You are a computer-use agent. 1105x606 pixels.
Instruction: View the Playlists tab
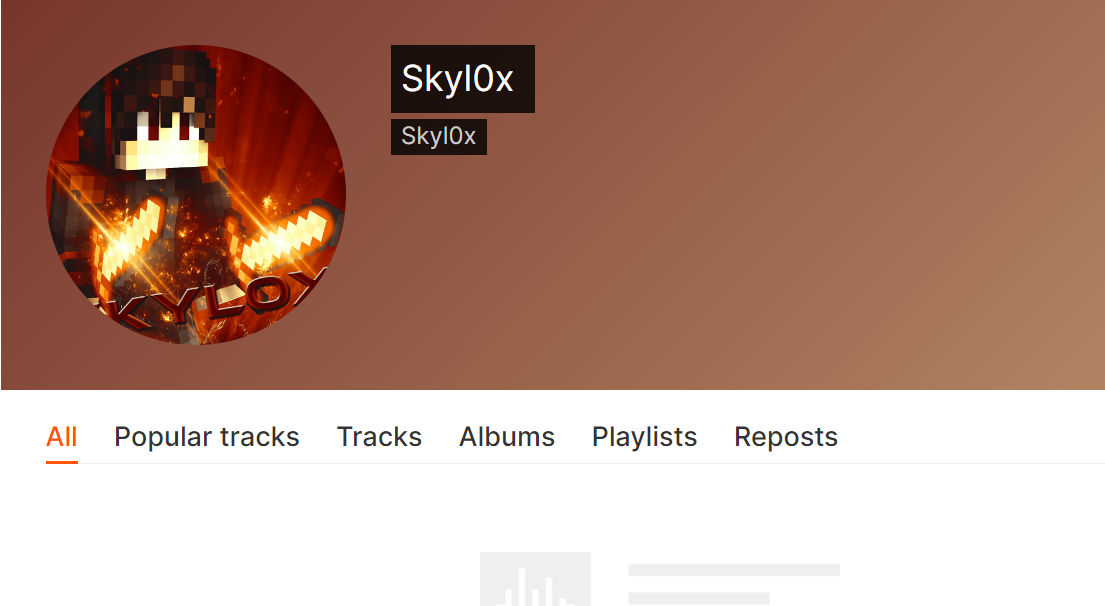[x=644, y=437]
